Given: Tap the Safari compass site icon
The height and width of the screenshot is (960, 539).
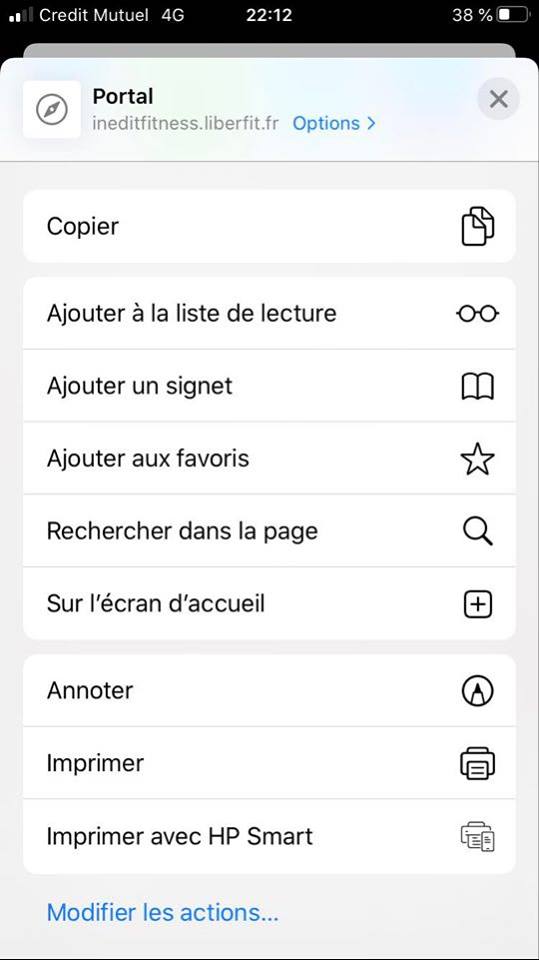Looking at the screenshot, I should click(x=52, y=110).
